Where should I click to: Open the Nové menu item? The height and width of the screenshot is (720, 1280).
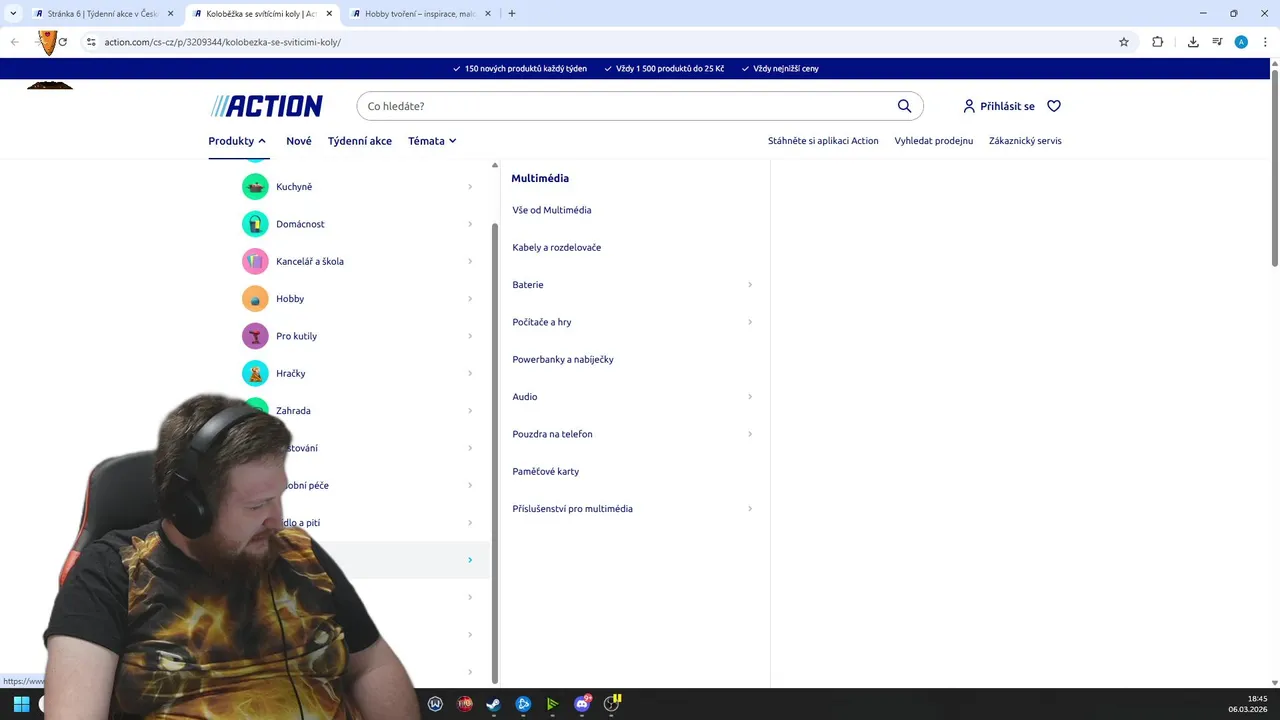click(x=299, y=141)
